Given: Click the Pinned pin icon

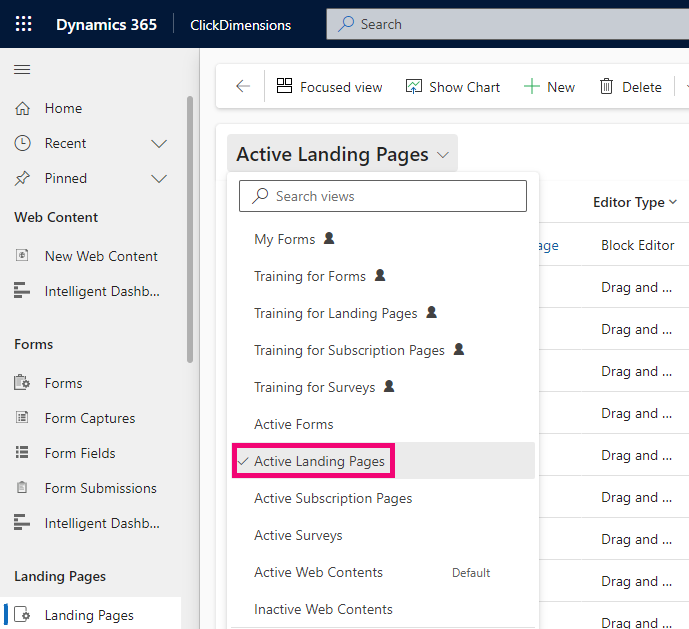Looking at the screenshot, I should point(22,178).
